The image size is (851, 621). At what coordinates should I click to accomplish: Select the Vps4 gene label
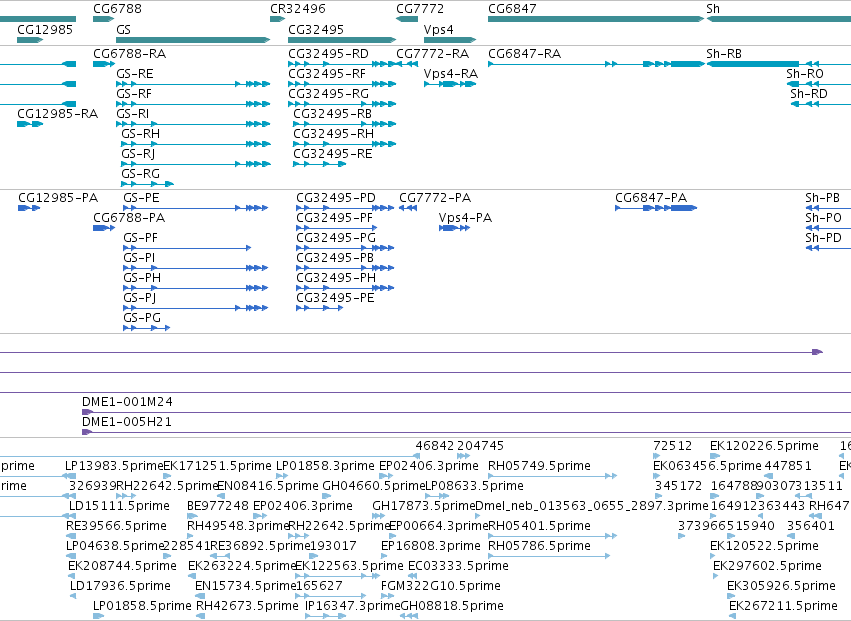click(x=439, y=29)
